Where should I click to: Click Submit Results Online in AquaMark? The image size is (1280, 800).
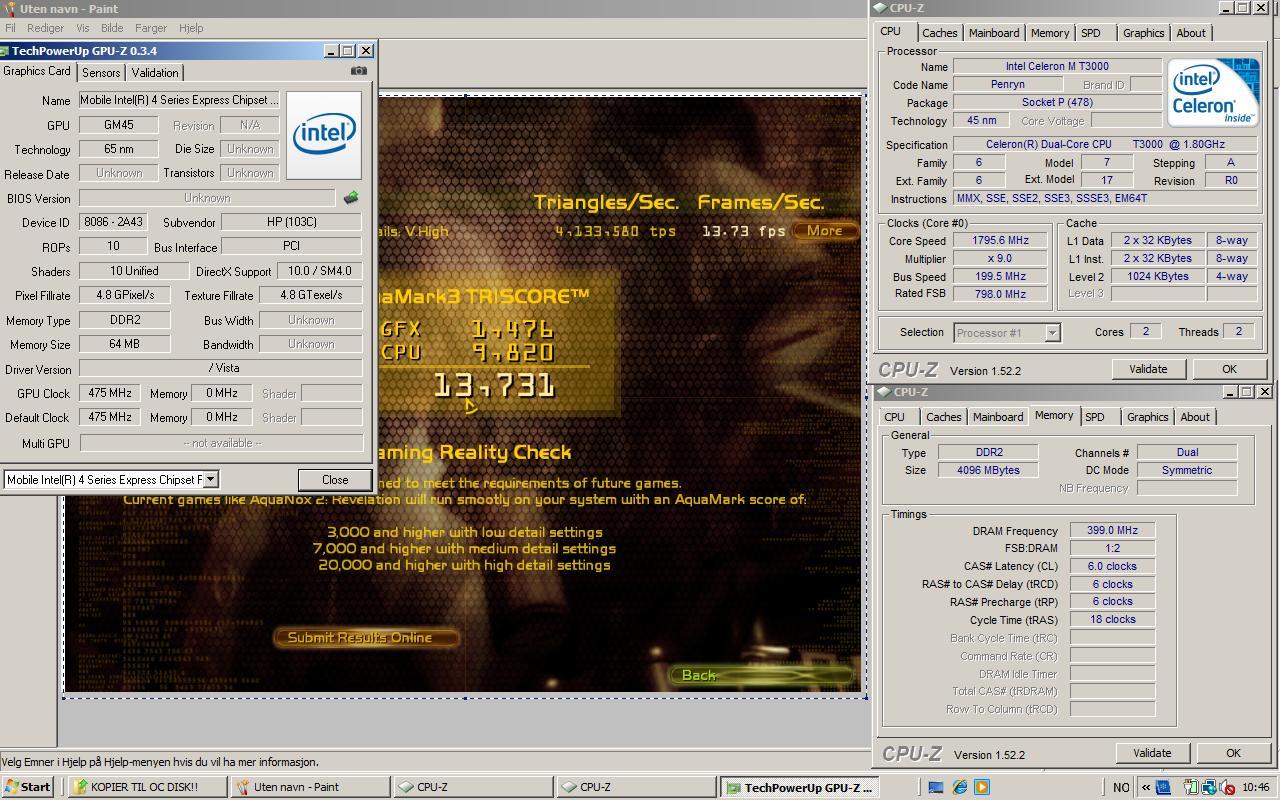(x=366, y=637)
